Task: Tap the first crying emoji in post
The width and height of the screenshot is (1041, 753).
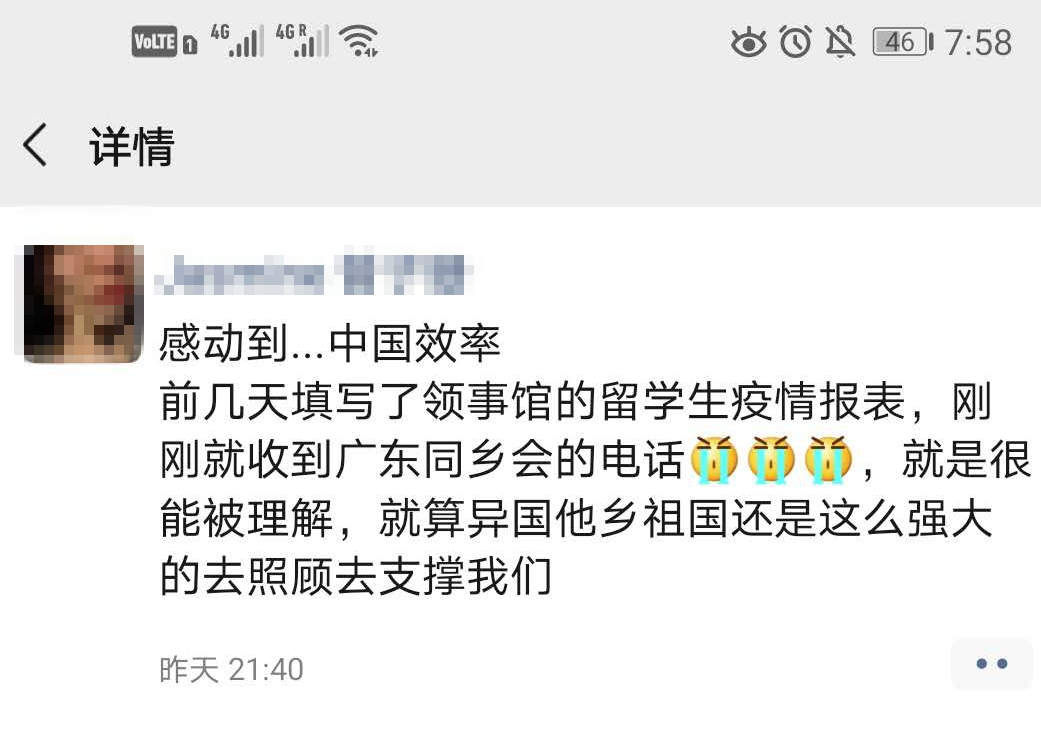Action: point(714,459)
